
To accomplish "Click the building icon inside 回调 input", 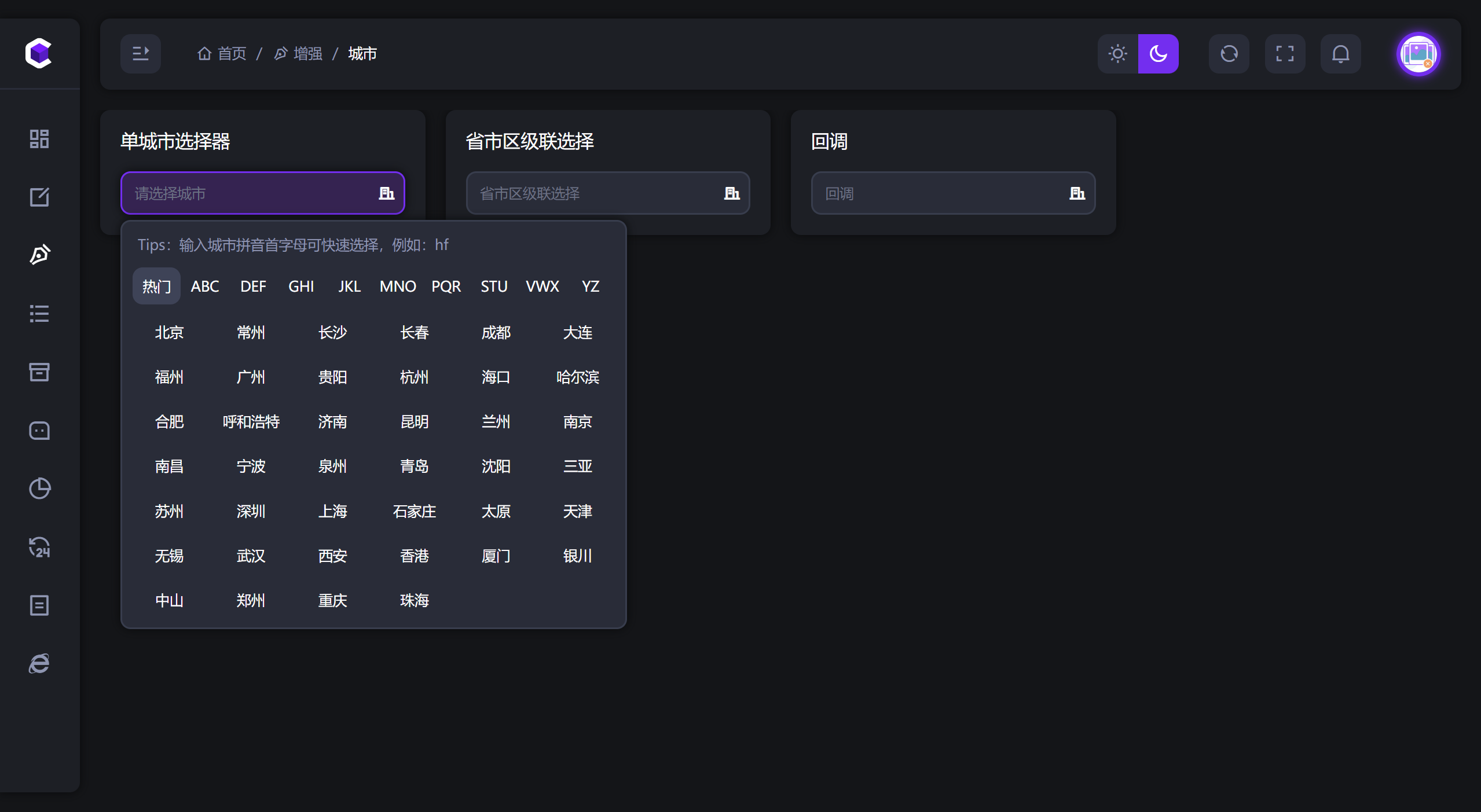I will point(1077,193).
